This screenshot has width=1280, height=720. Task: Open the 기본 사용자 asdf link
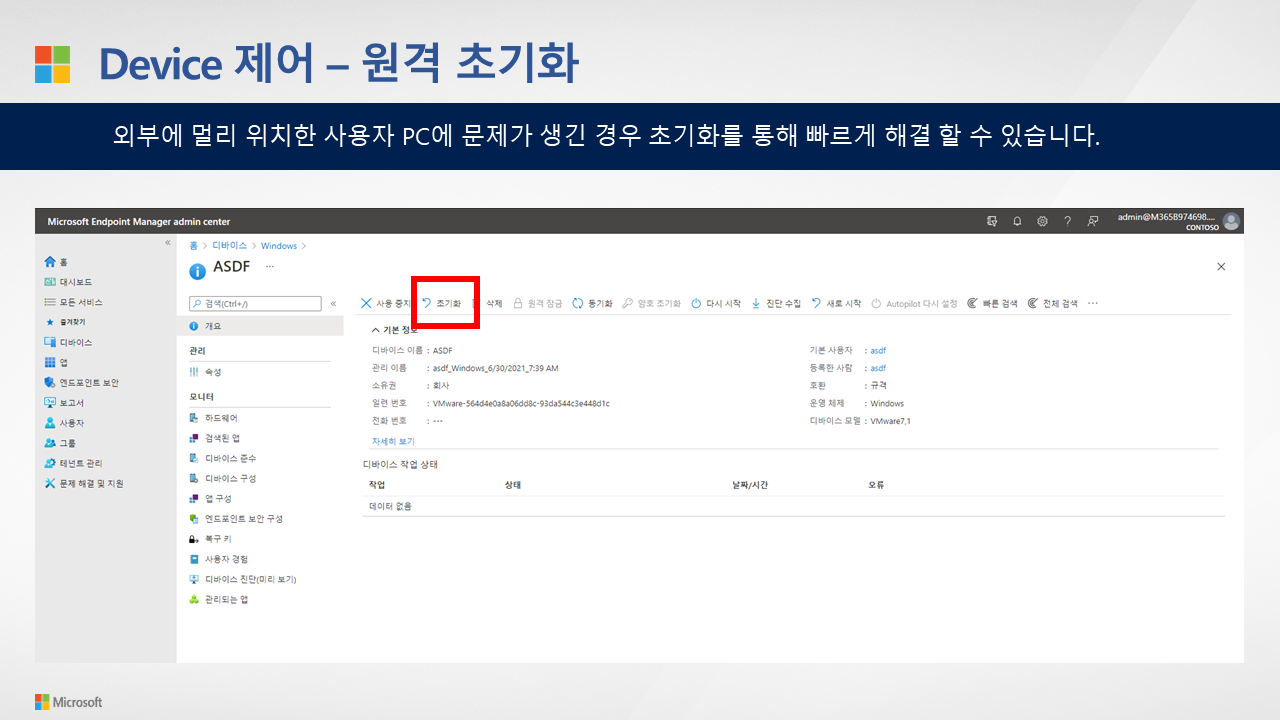[x=878, y=351]
